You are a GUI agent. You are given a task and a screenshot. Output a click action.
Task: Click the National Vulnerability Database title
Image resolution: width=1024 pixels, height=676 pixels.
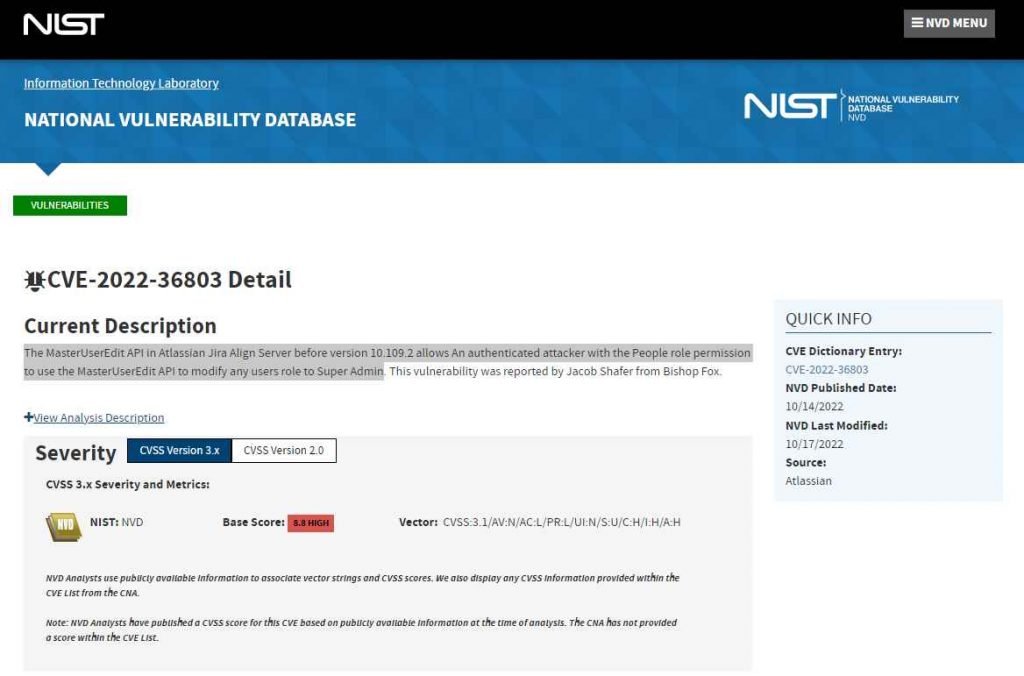(190, 120)
